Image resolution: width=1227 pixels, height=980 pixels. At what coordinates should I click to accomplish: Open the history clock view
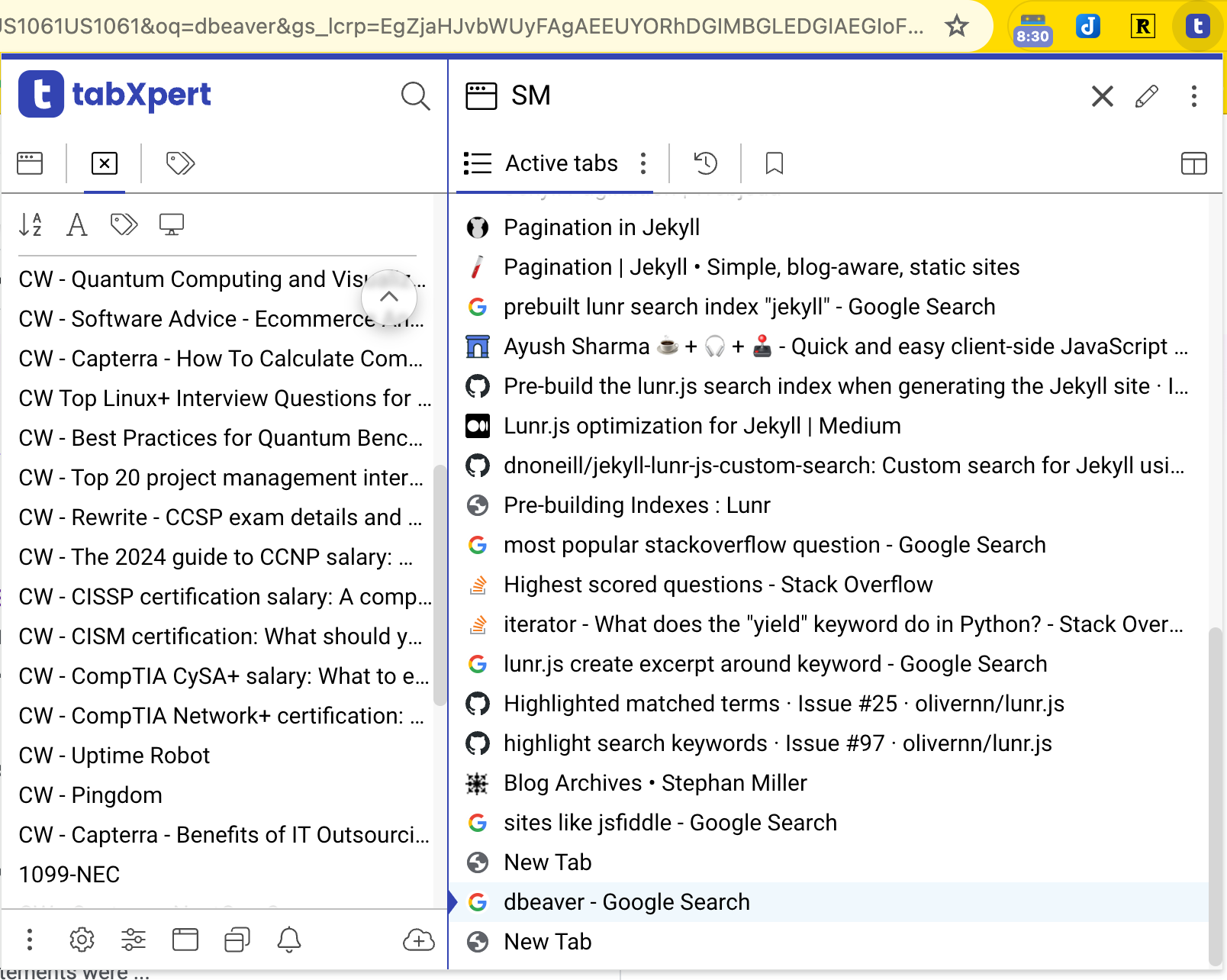click(x=705, y=163)
